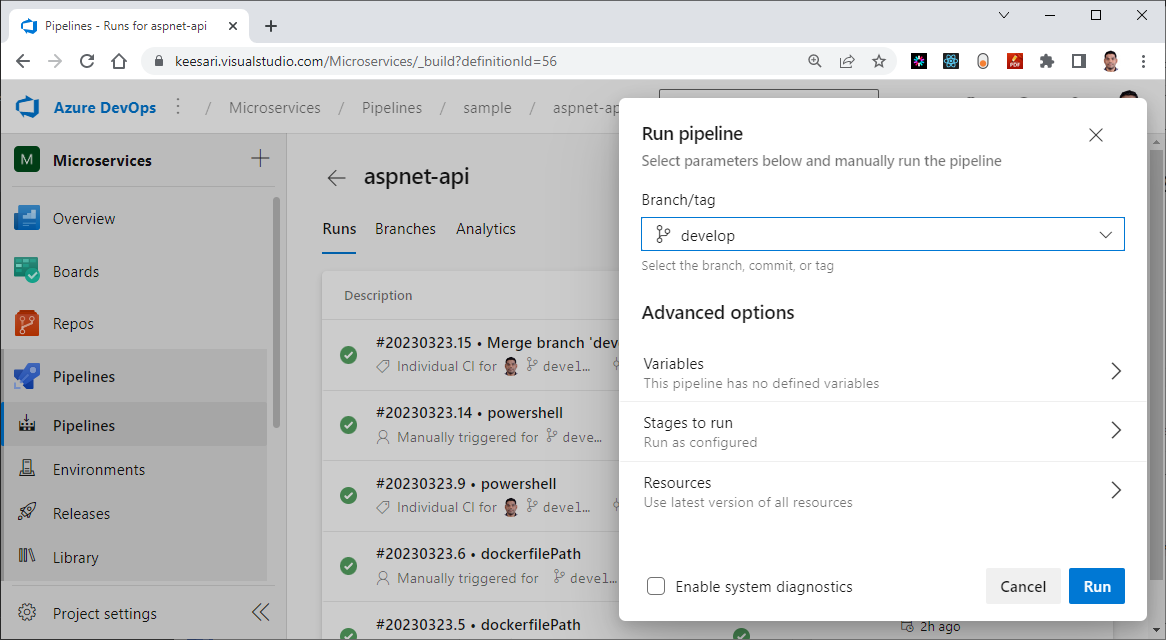Click the React DevTools extension icon
1166x640 pixels.
[x=951, y=61]
